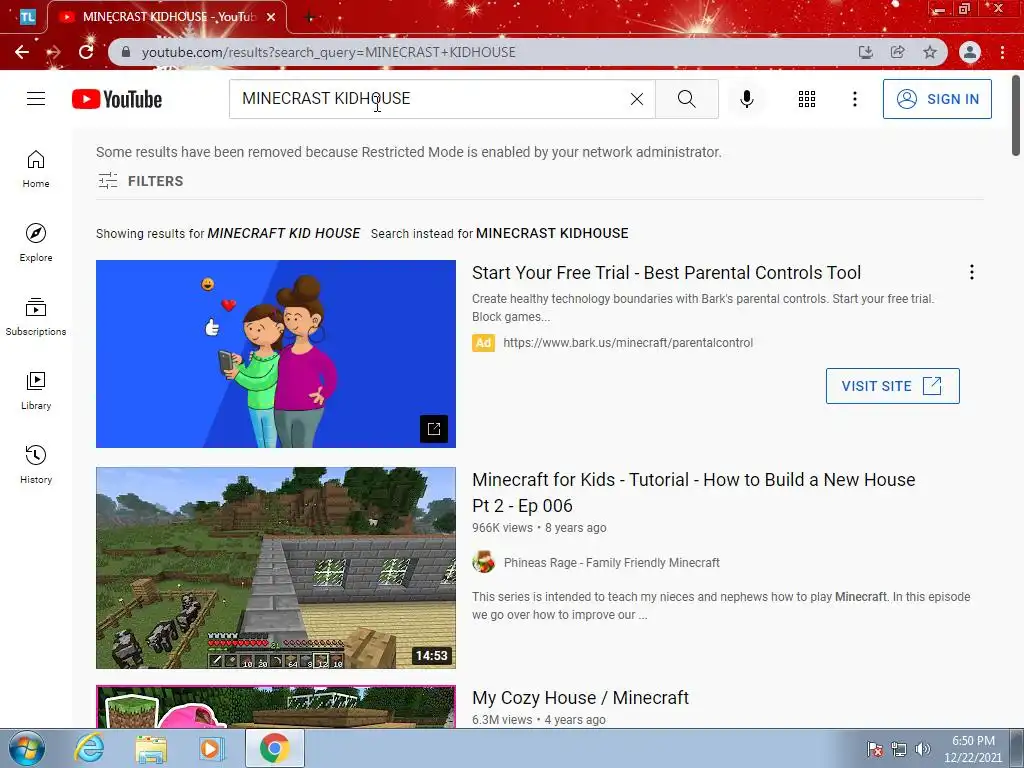This screenshot has height=768, width=1024.
Task: Click the '966K views' text
Action: 502,528
